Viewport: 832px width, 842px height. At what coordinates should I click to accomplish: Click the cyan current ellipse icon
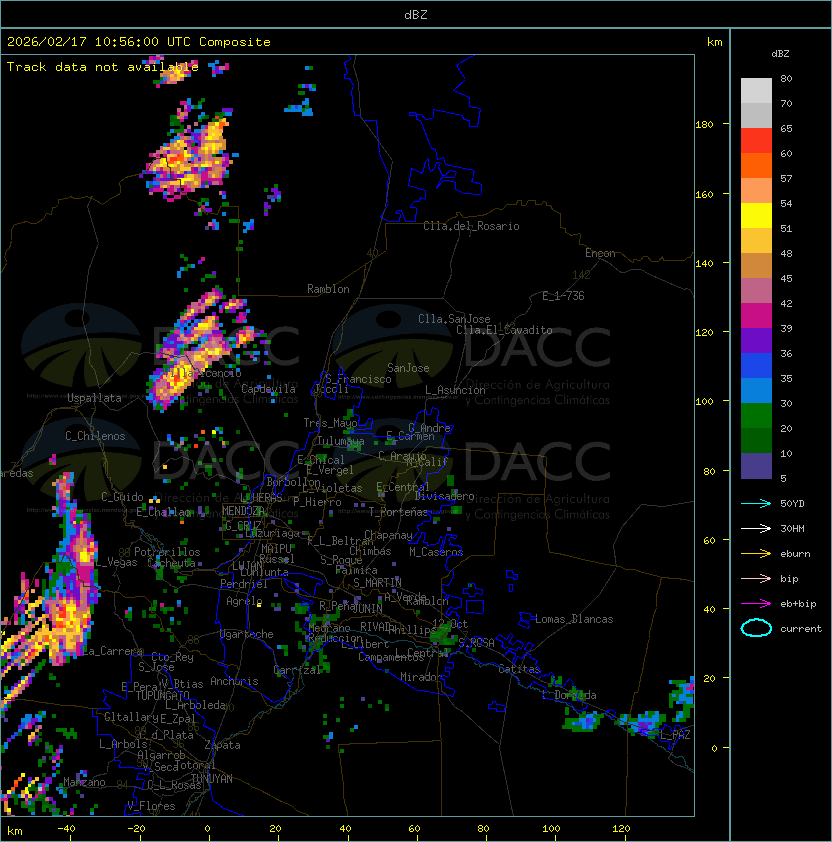point(756,628)
